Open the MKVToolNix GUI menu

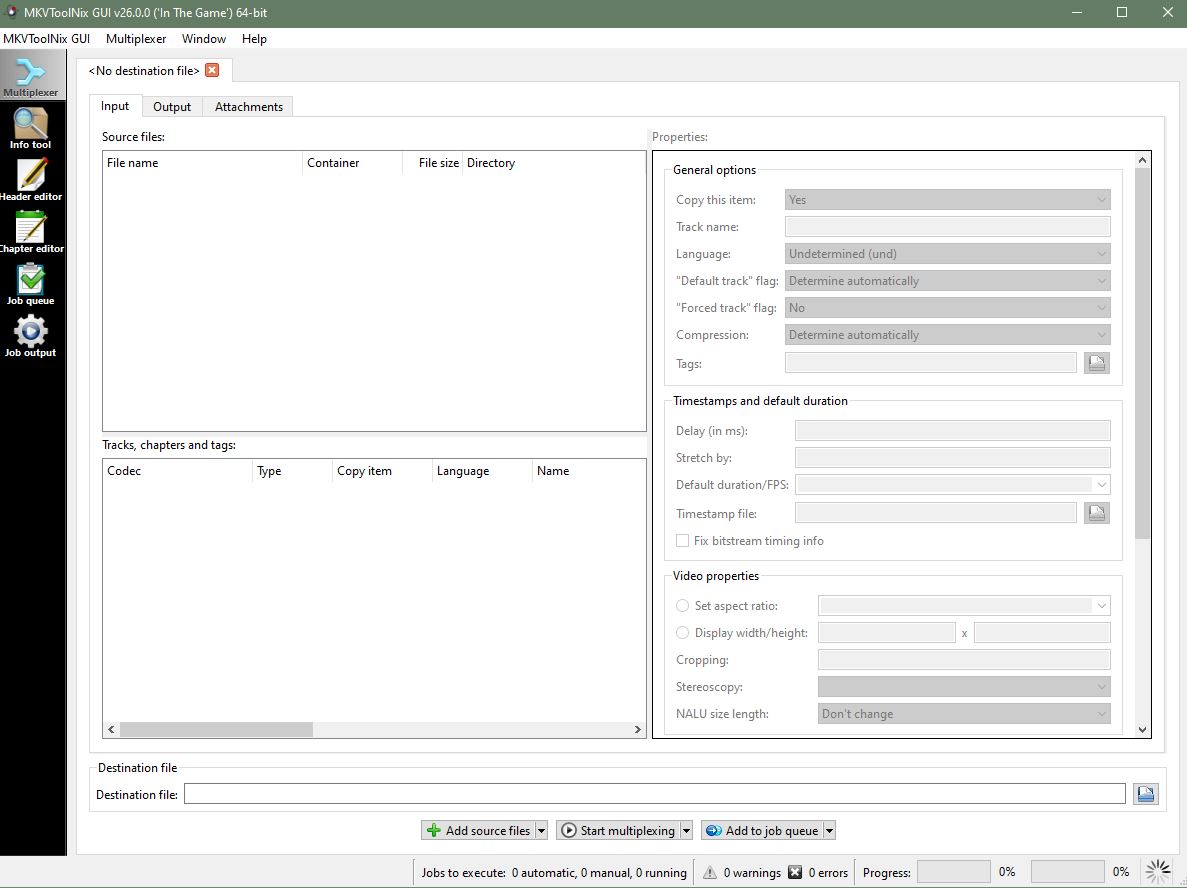pos(46,39)
